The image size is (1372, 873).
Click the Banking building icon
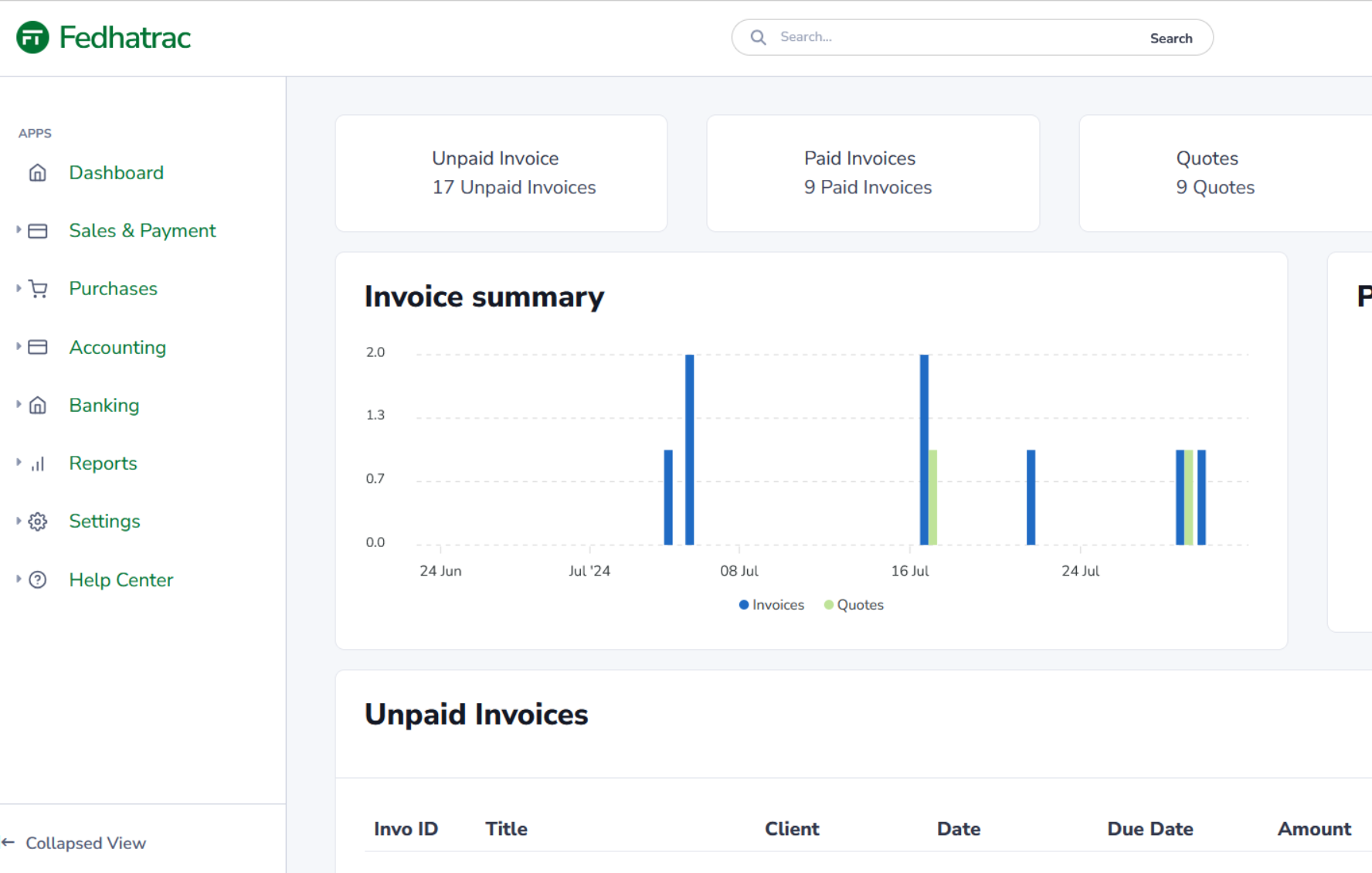click(38, 406)
